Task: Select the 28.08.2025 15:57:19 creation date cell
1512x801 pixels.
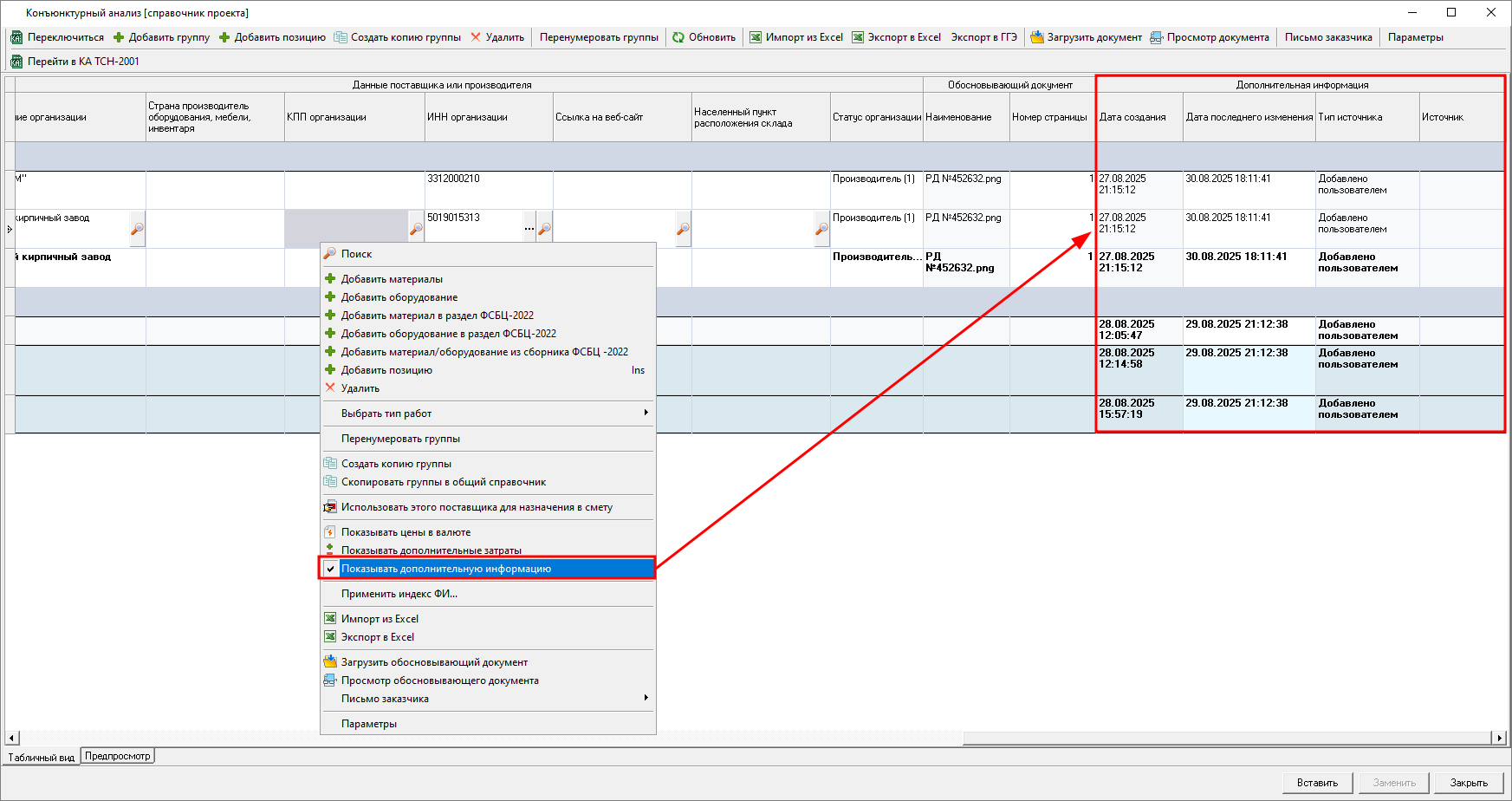Action: click(x=1139, y=414)
